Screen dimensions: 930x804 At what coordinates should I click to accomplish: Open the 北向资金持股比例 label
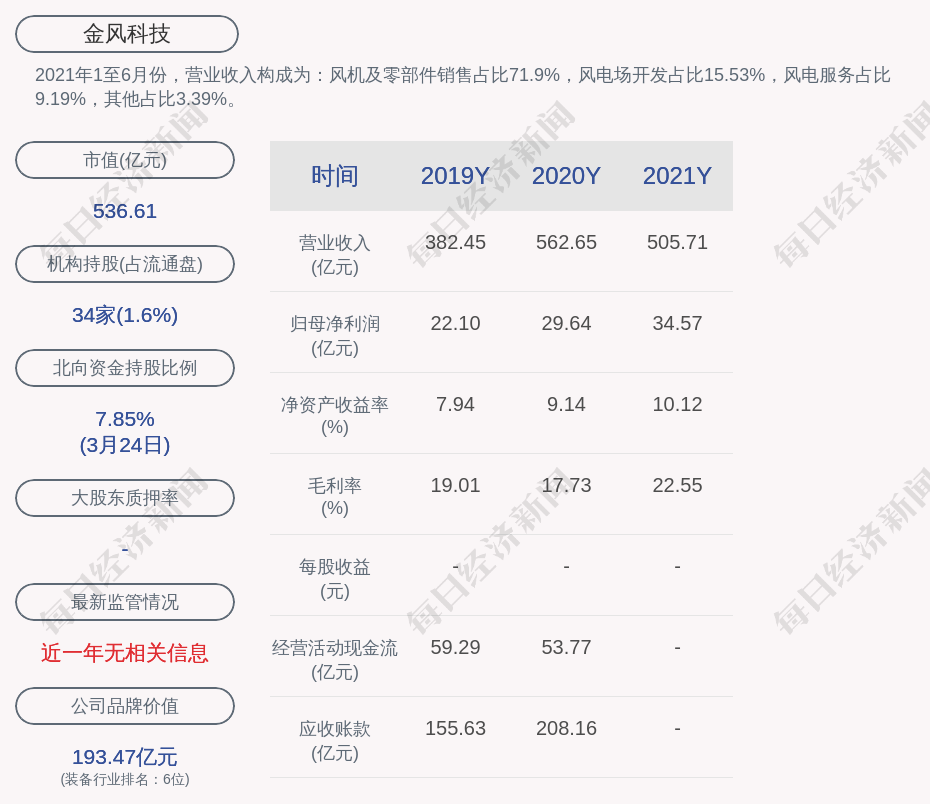(125, 368)
